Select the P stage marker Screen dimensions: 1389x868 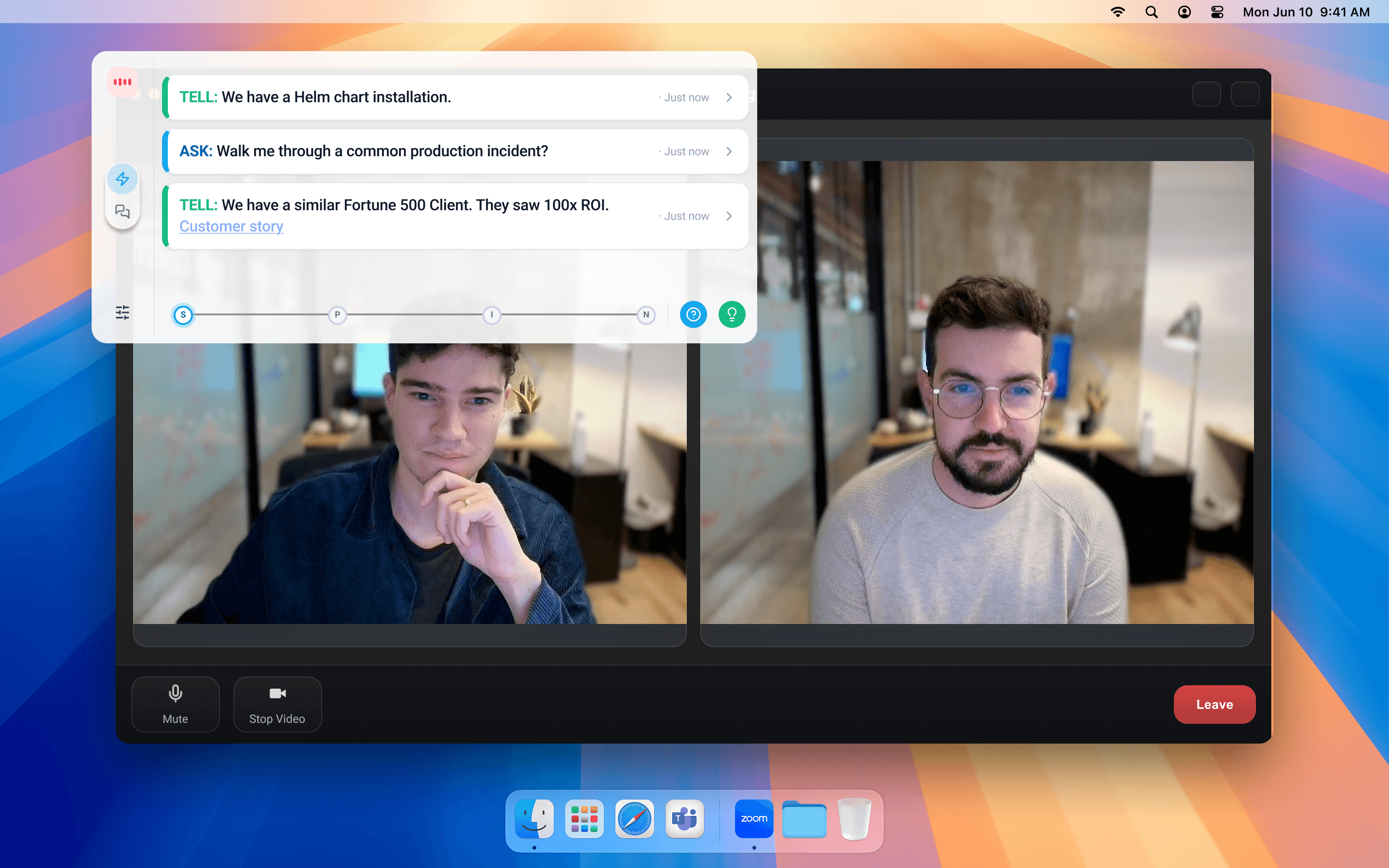click(x=338, y=314)
